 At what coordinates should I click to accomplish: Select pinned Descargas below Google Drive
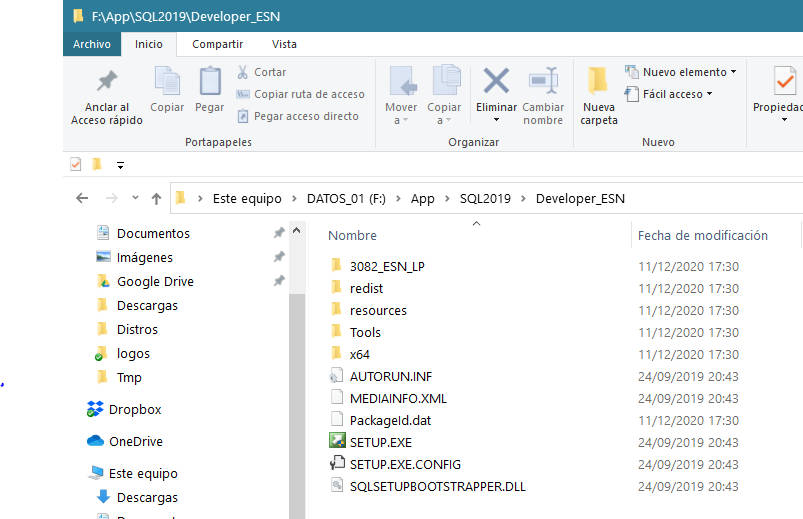(x=147, y=306)
